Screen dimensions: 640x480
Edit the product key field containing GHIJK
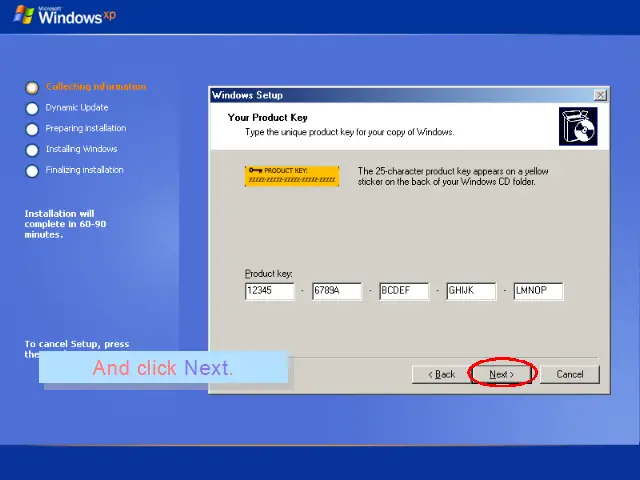click(x=471, y=291)
